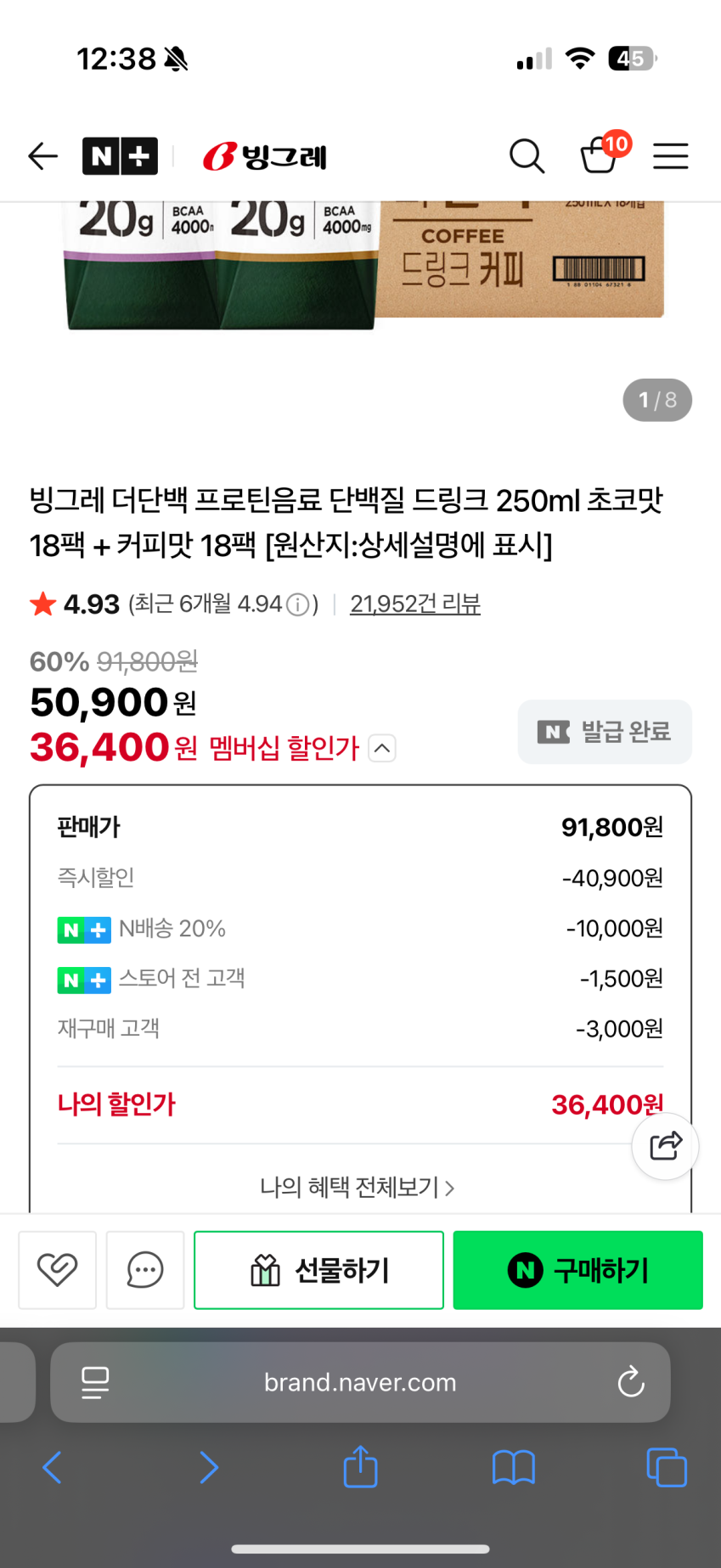
Task: Open the hamburger menu
Action: (x=670, y=156)
